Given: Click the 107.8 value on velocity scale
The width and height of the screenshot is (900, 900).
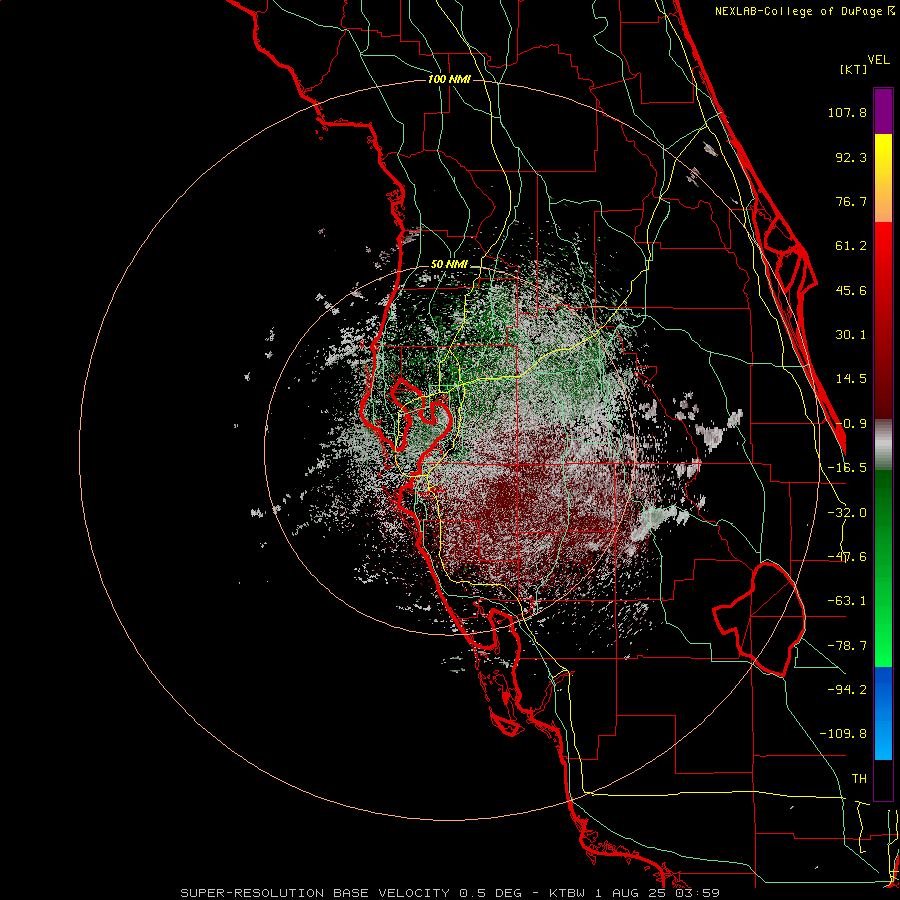Looking at the screenshot, I should pos(847,112).
